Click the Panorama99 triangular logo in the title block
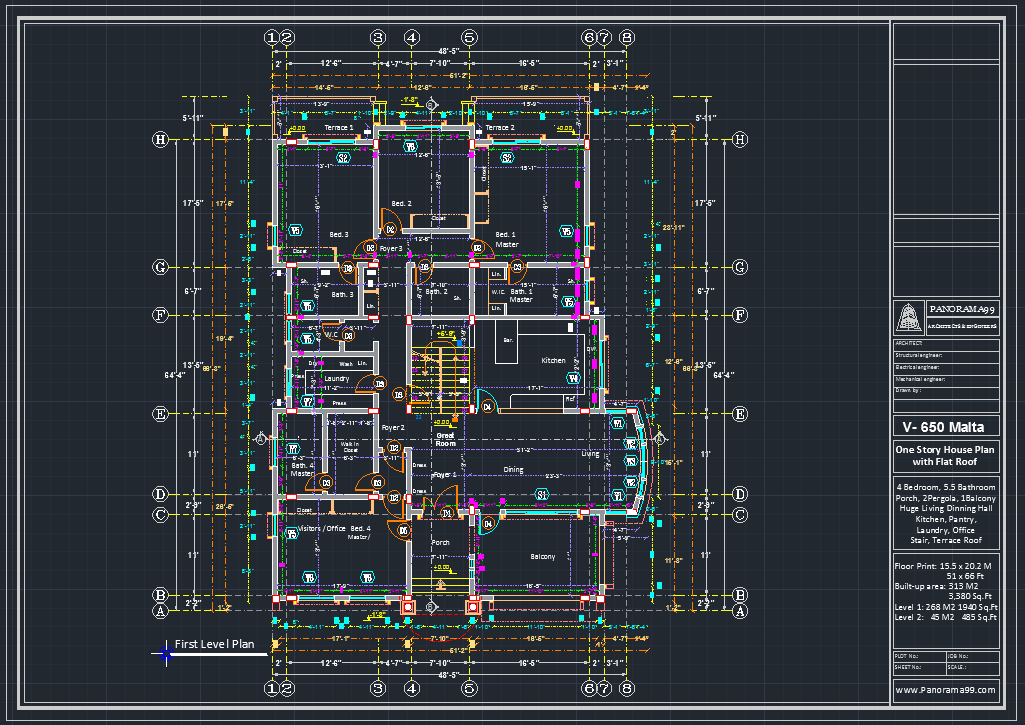1025x725 pixels. (909, 317)
